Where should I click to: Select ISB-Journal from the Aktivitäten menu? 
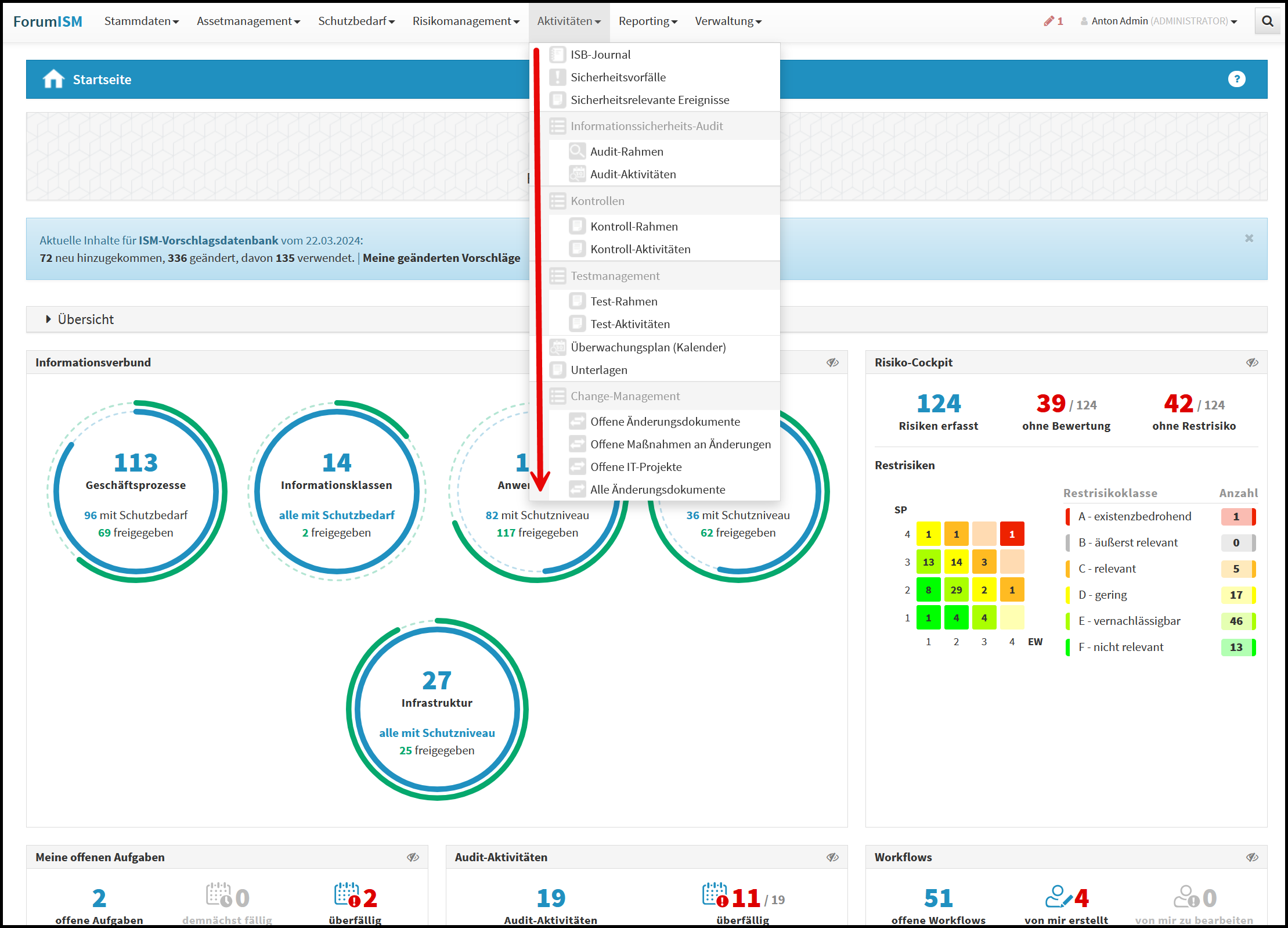[600, 55]
